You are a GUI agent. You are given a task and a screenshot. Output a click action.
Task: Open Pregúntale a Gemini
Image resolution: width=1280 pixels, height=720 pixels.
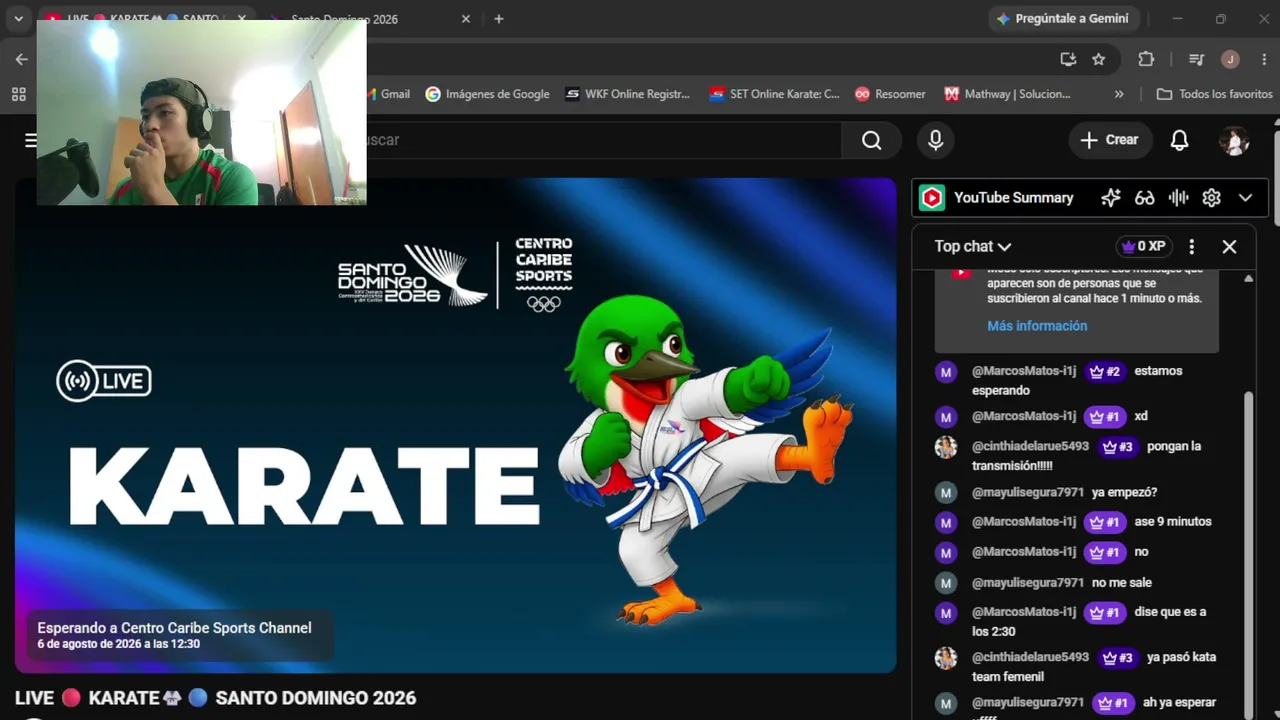pos(1062,19)
